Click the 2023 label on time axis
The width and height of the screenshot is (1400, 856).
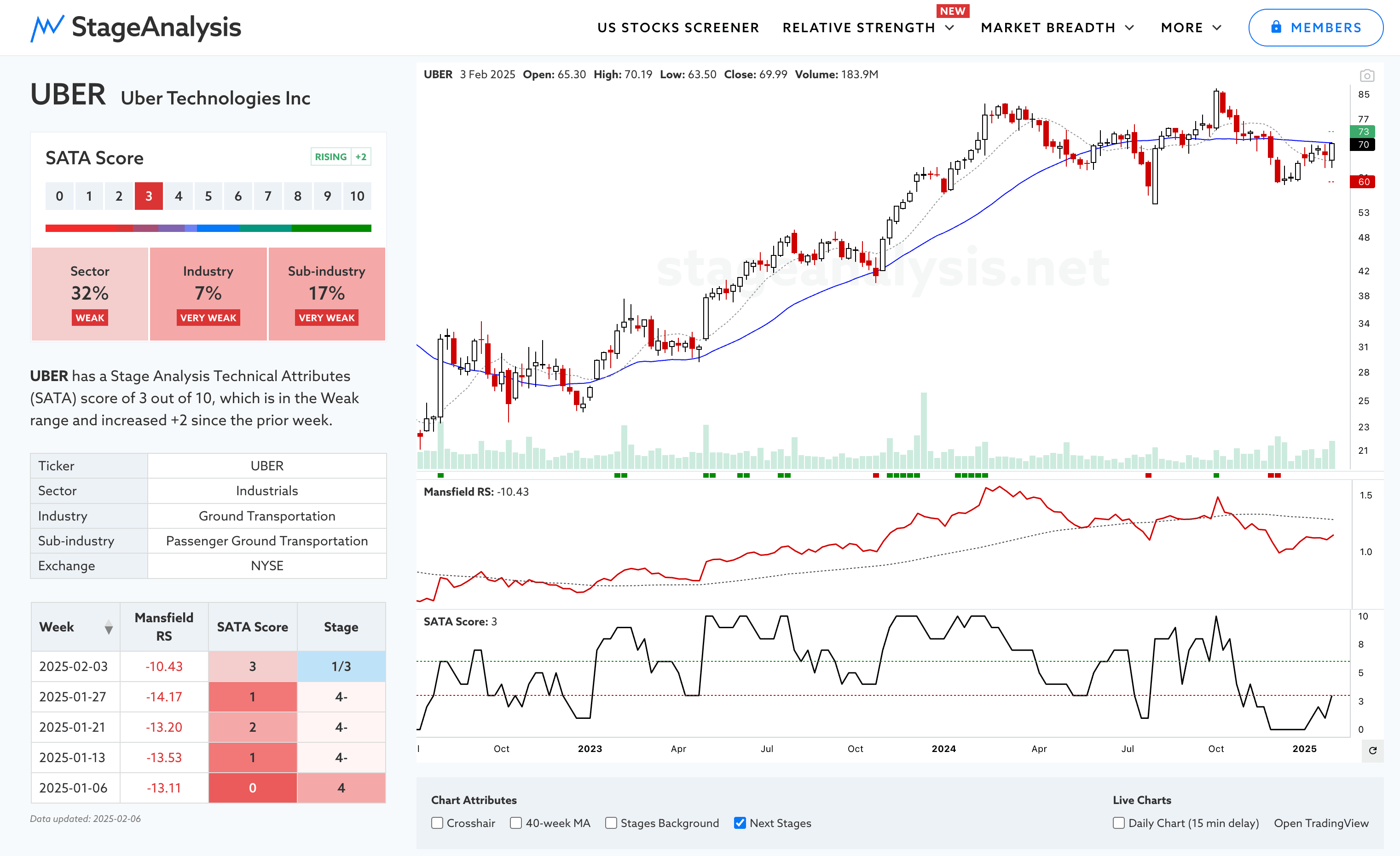click(590, 749)
